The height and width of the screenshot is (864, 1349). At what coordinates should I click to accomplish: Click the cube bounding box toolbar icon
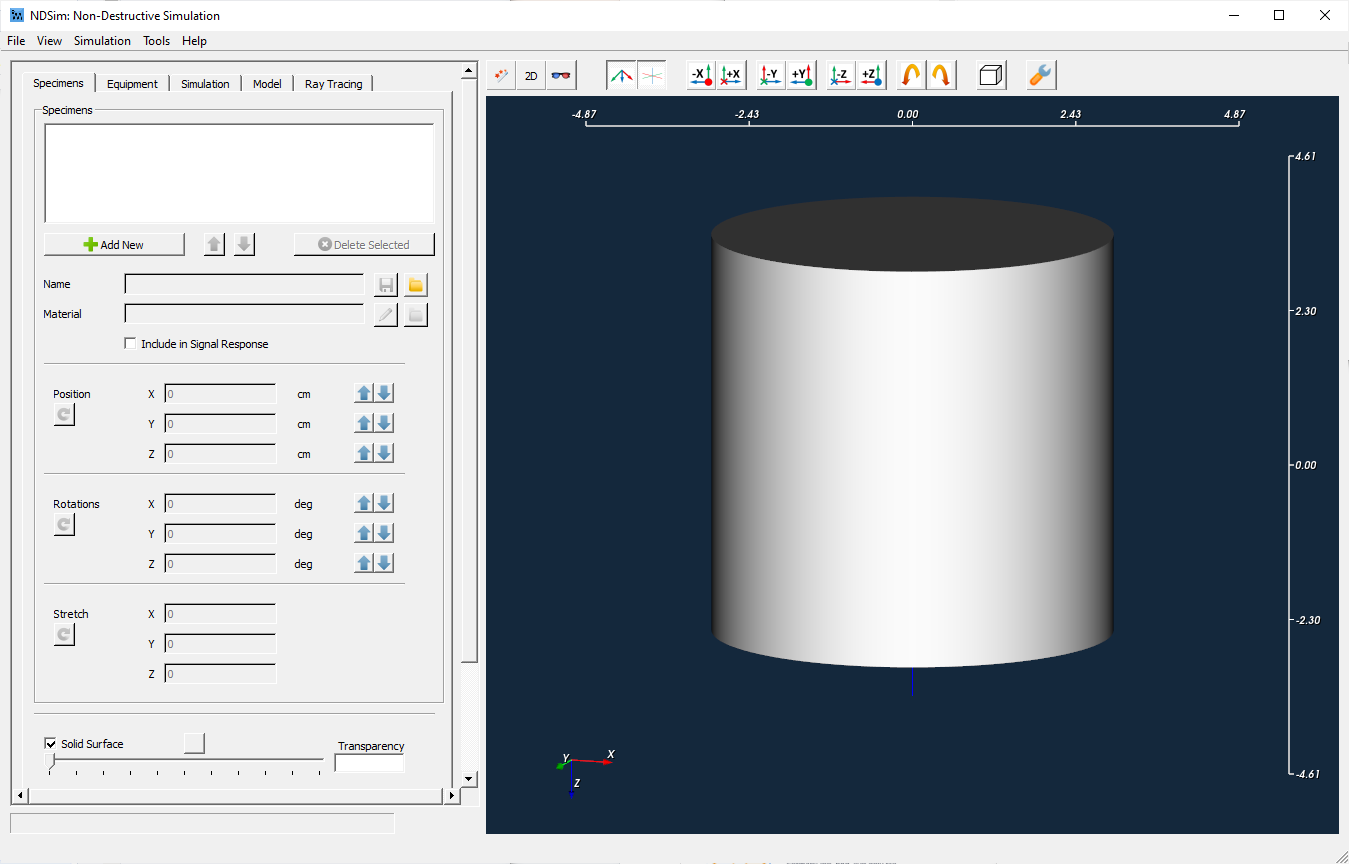point(990,75)
